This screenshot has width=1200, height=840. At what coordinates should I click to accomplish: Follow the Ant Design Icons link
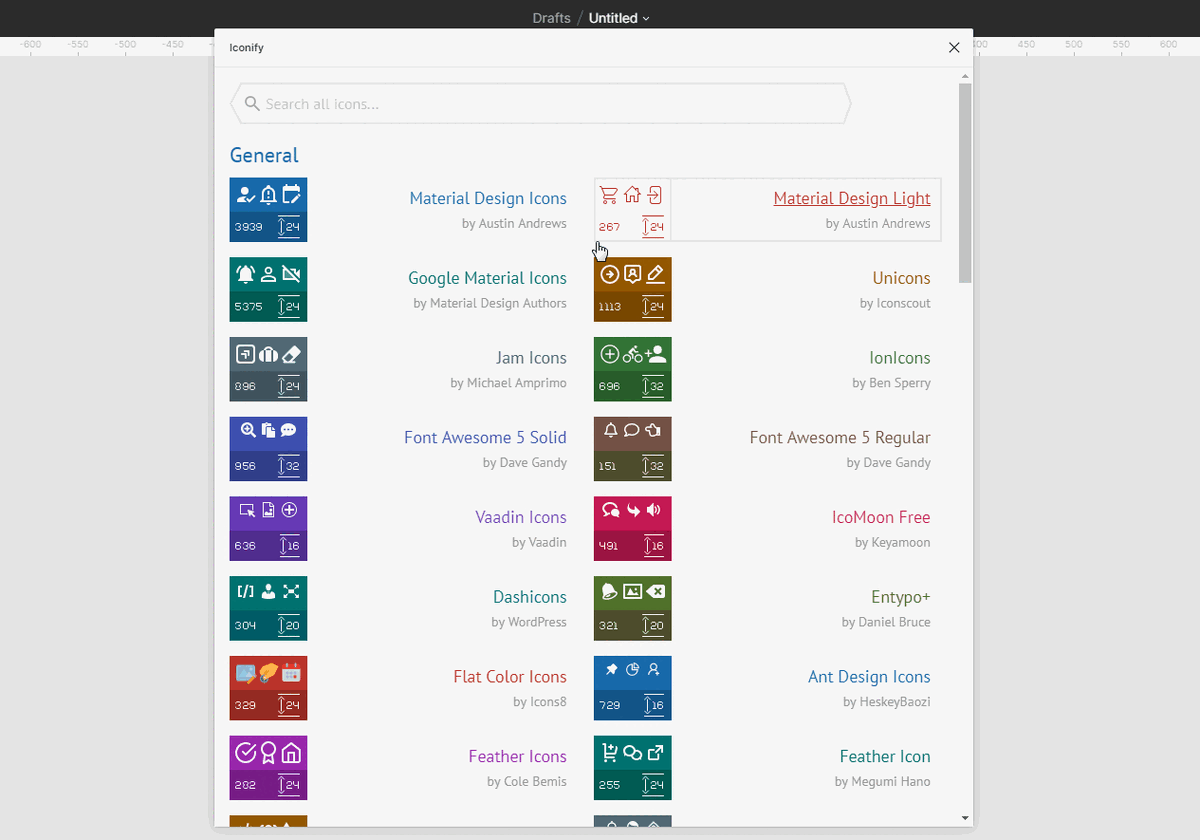coord(869,677)
